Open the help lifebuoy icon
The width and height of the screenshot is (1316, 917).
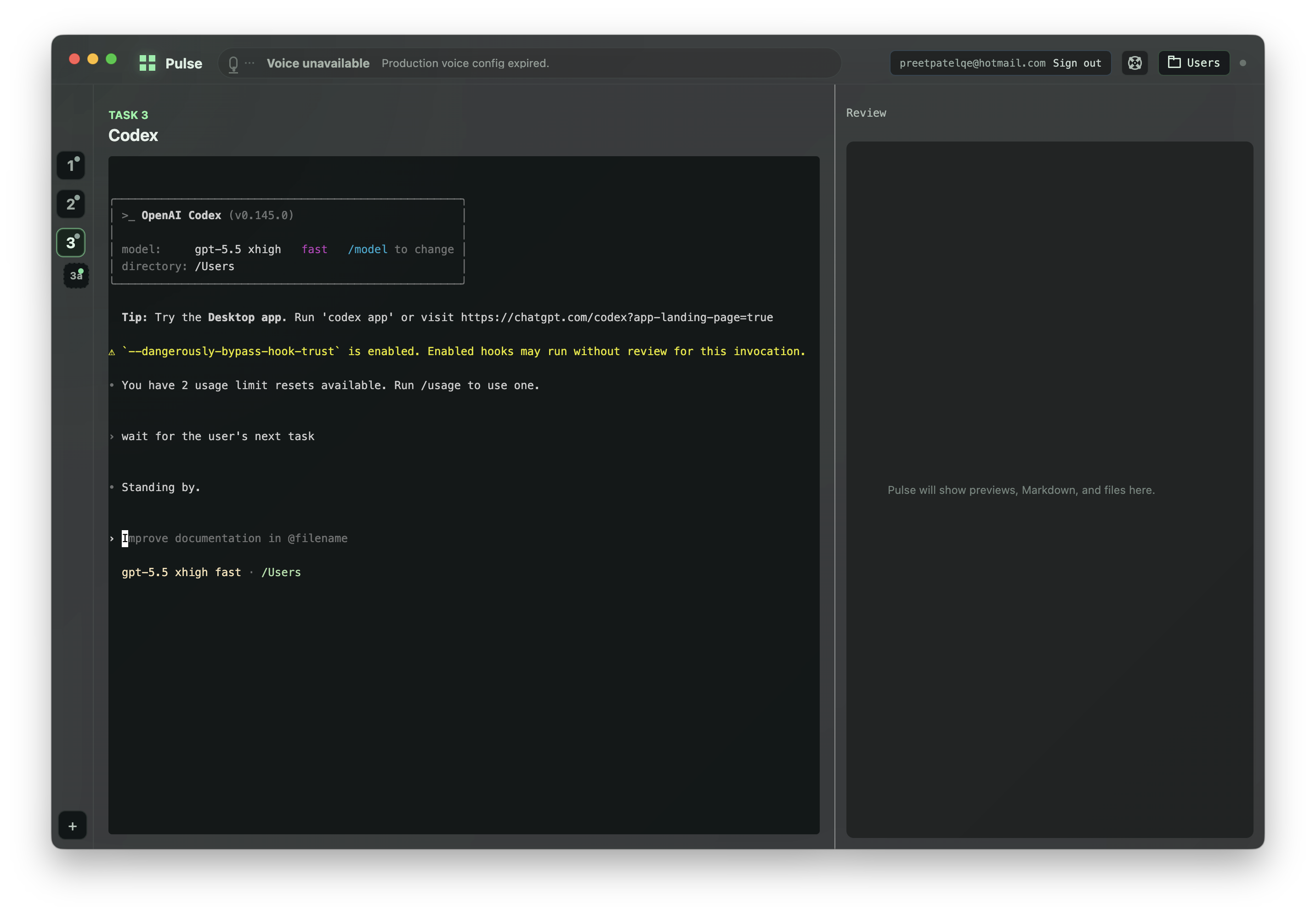coord(1134,63)
